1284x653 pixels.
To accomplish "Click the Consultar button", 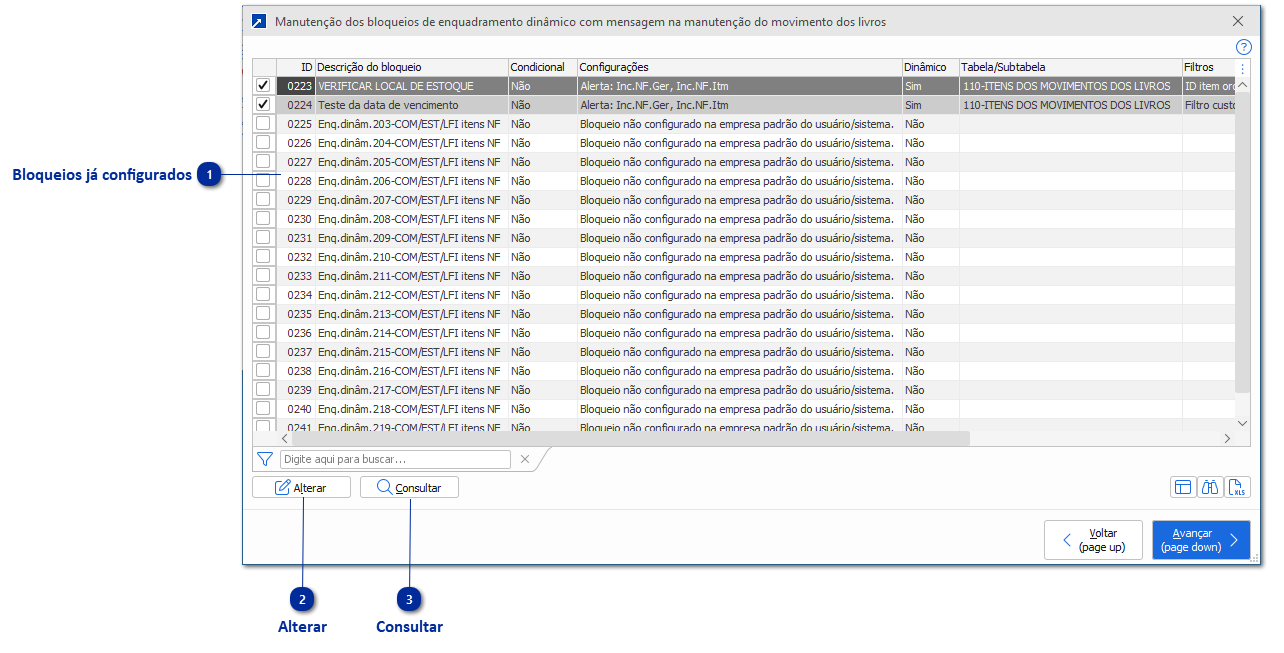I will [x=409, y=487].
